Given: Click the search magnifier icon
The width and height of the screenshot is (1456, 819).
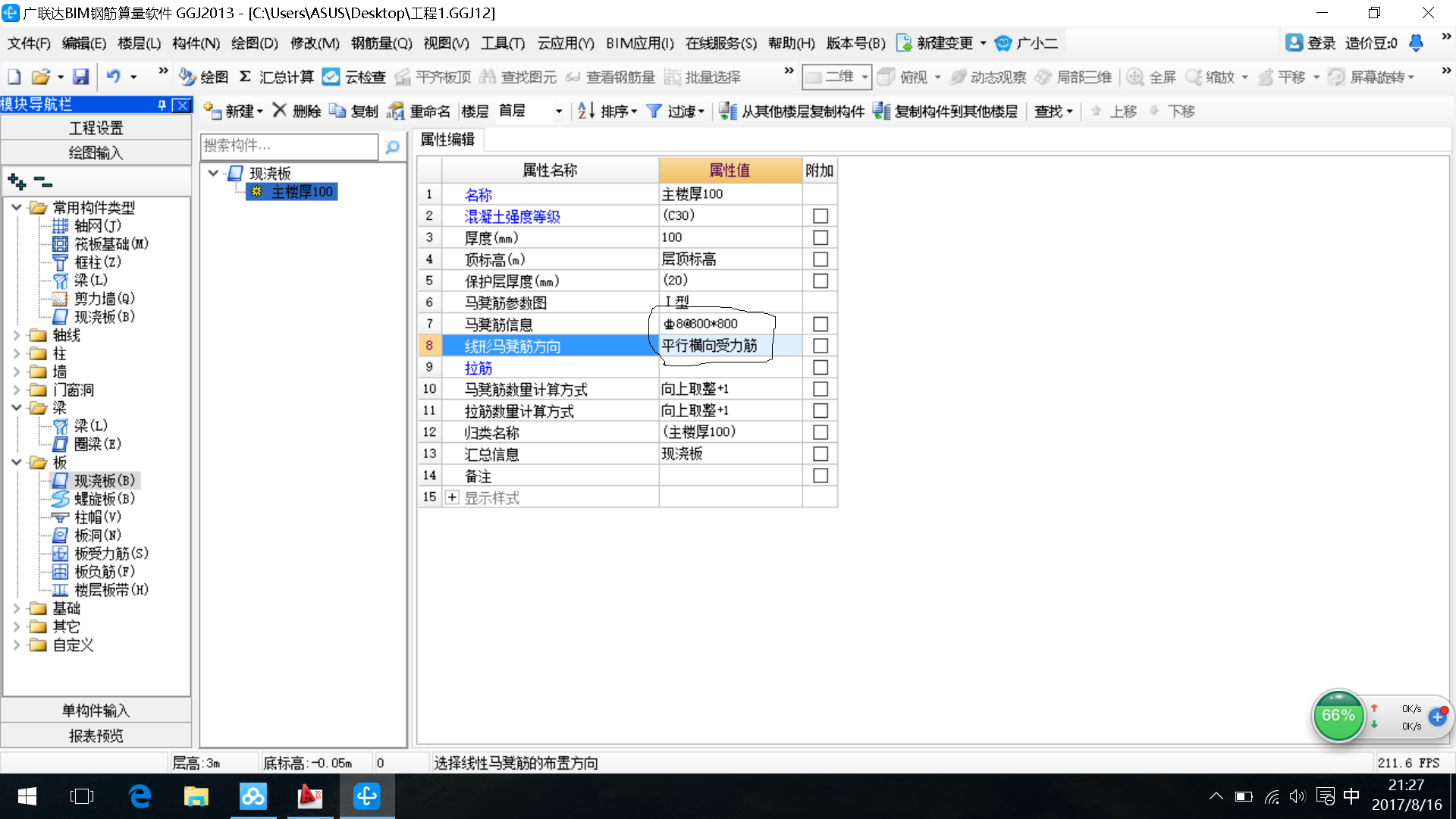Looking at the screenshot, I should click(x=392, y=146).
